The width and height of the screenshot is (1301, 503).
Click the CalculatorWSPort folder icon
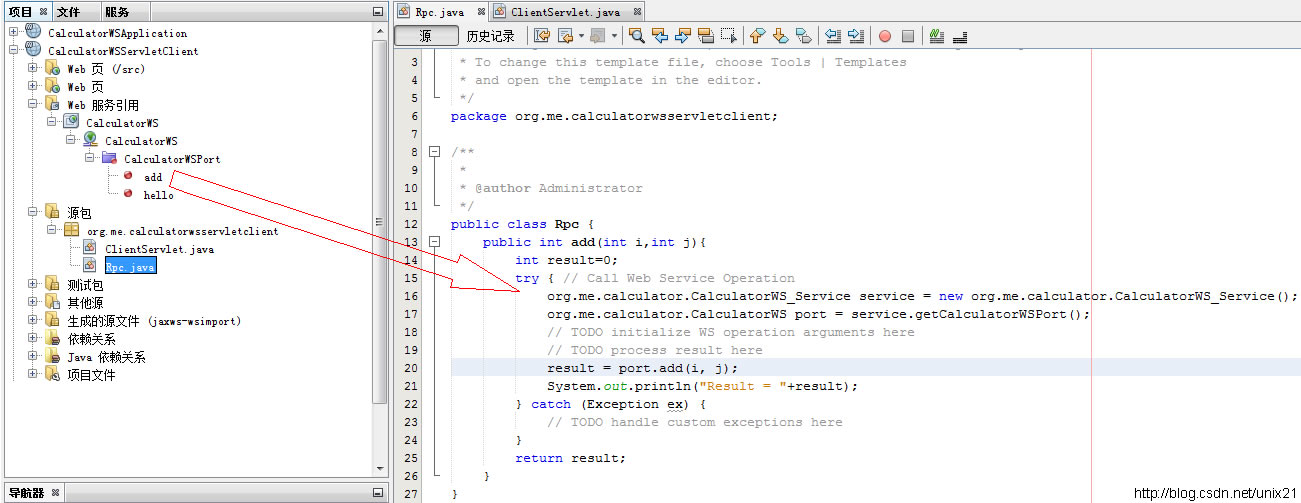108,159
